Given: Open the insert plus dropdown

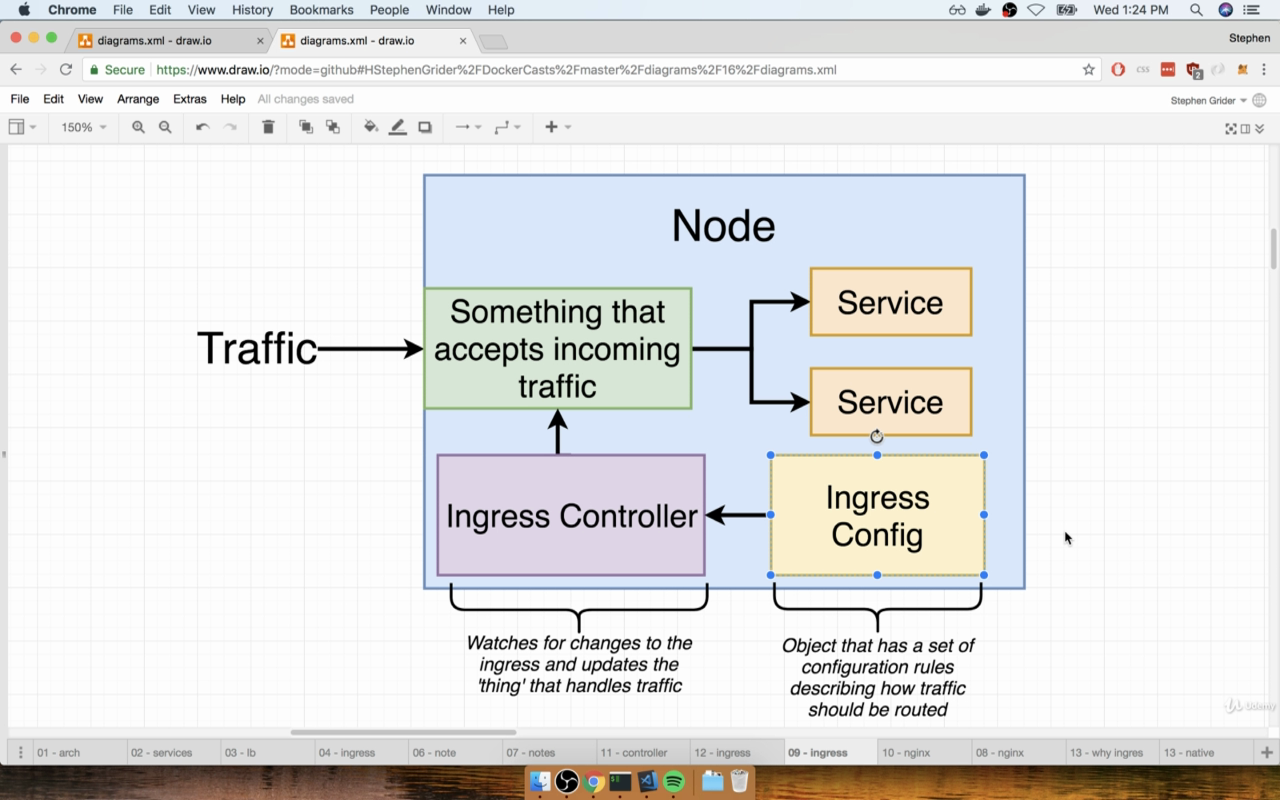Looking at the screenshot, I should pyautogui.click(x=558, y=127).
